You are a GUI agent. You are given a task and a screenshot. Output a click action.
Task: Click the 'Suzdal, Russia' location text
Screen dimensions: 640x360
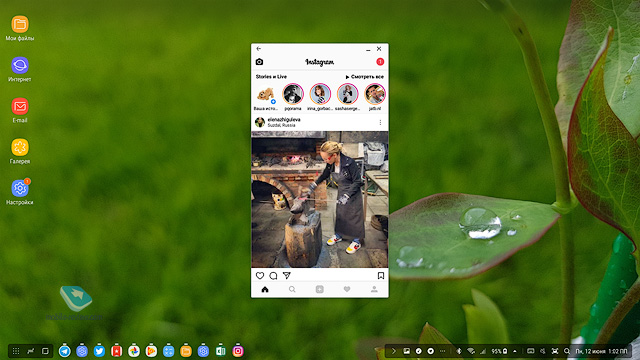281,125
